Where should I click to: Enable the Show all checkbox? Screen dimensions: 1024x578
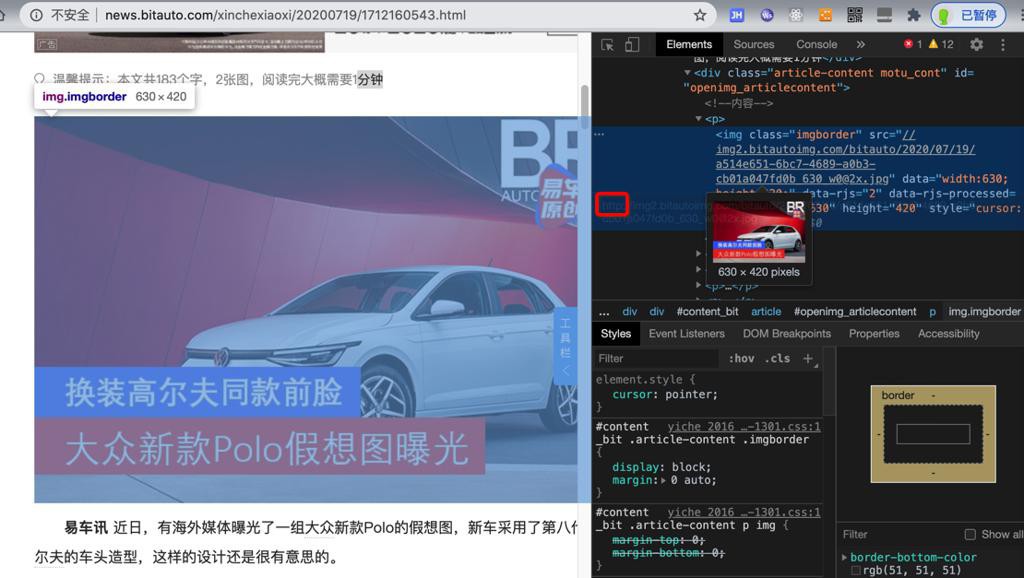970,534
